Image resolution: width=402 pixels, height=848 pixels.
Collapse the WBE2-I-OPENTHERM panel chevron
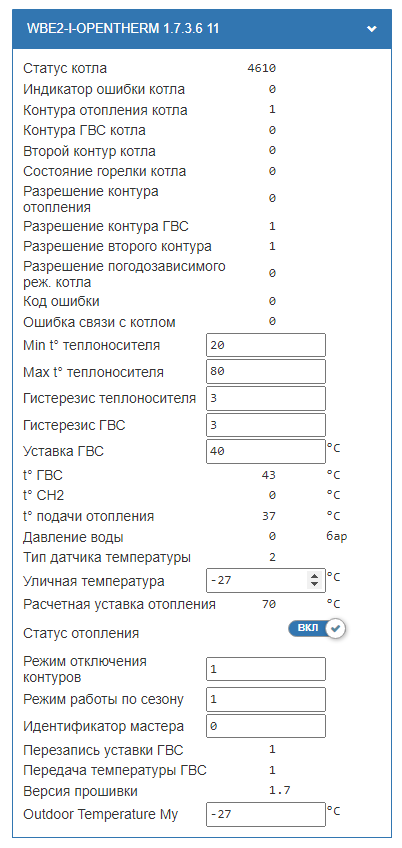pyautogui.click(x=372, y=29)
